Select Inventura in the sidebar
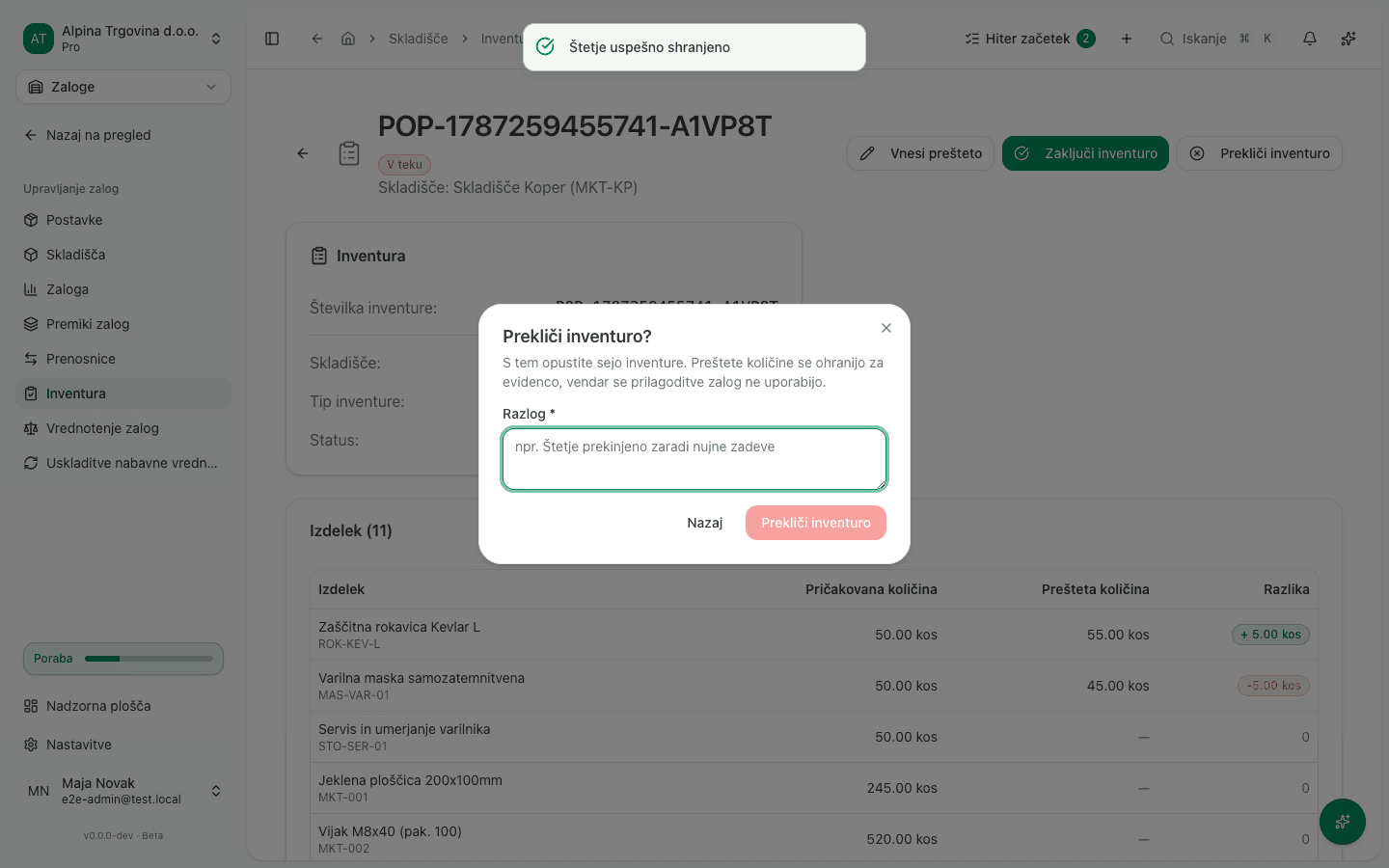The width and height of the screenshot is (1389, 868). pyautogui.click(x=123, y=393)
